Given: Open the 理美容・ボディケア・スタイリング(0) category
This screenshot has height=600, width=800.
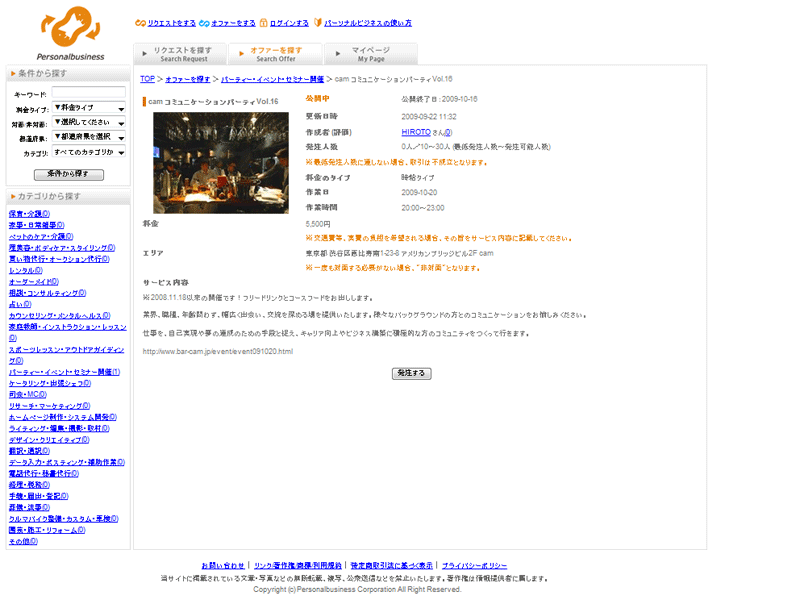Looking at the screenshot, I should click(x=62, y=248).
